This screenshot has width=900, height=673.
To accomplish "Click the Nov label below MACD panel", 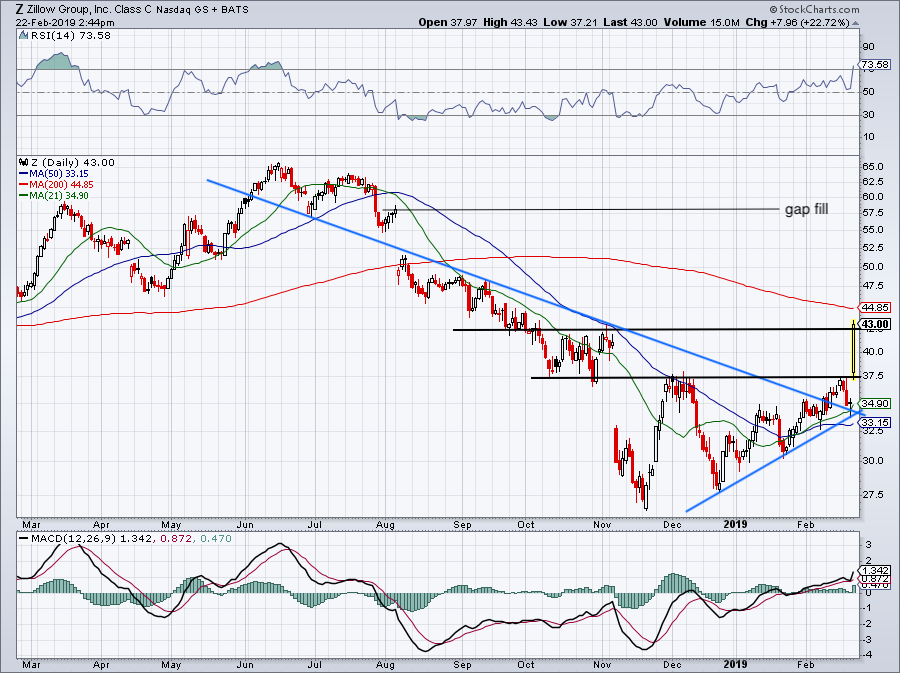I will pyautogui.click(x=602, y=665).
